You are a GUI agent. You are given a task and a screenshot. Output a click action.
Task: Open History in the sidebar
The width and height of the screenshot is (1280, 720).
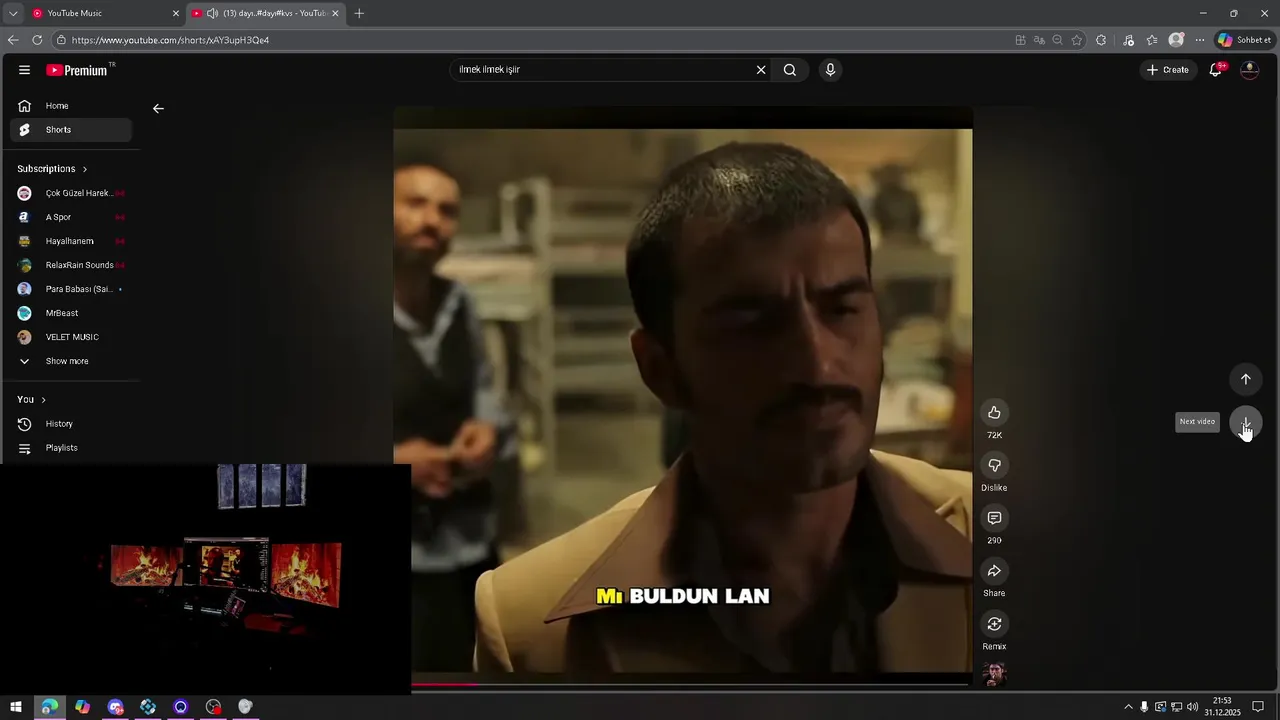[70, 424]
